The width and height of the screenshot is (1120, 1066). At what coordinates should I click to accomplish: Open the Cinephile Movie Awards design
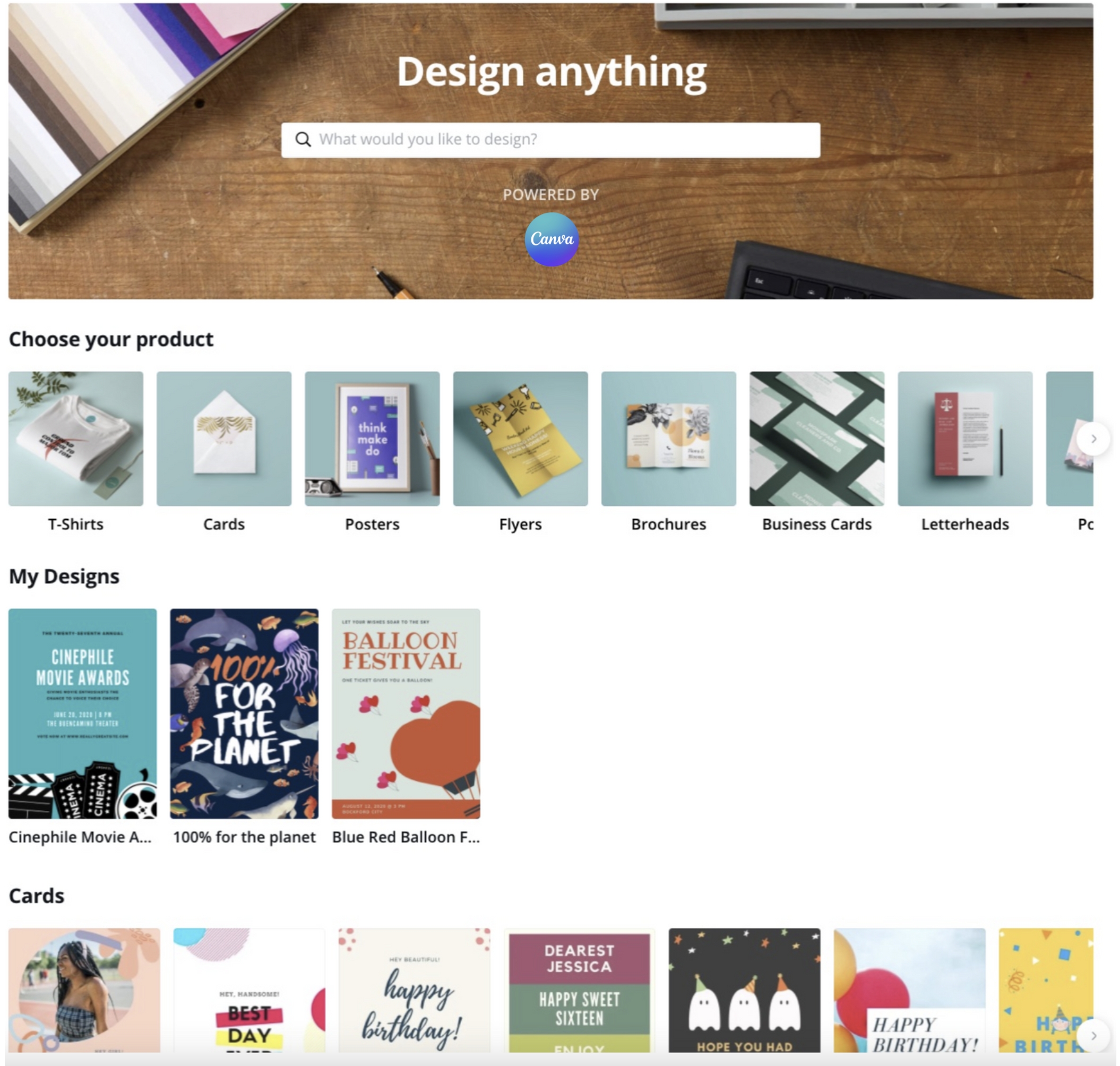pyautogui.click(x=82, y=713)
